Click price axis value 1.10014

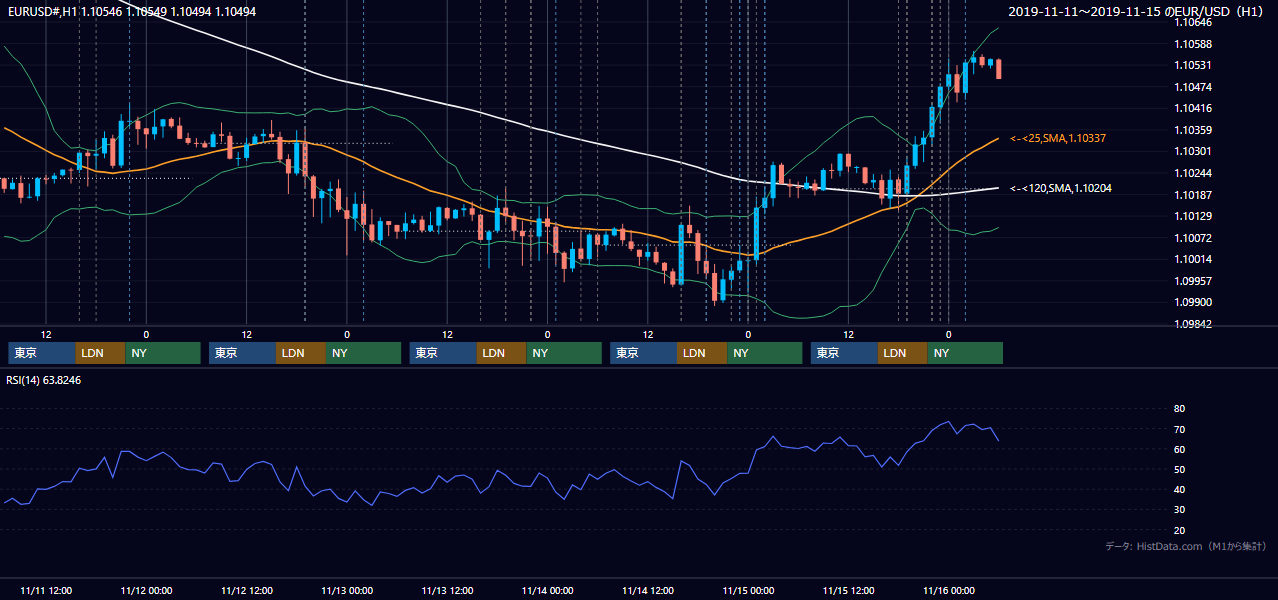[x=1193, y=259]
